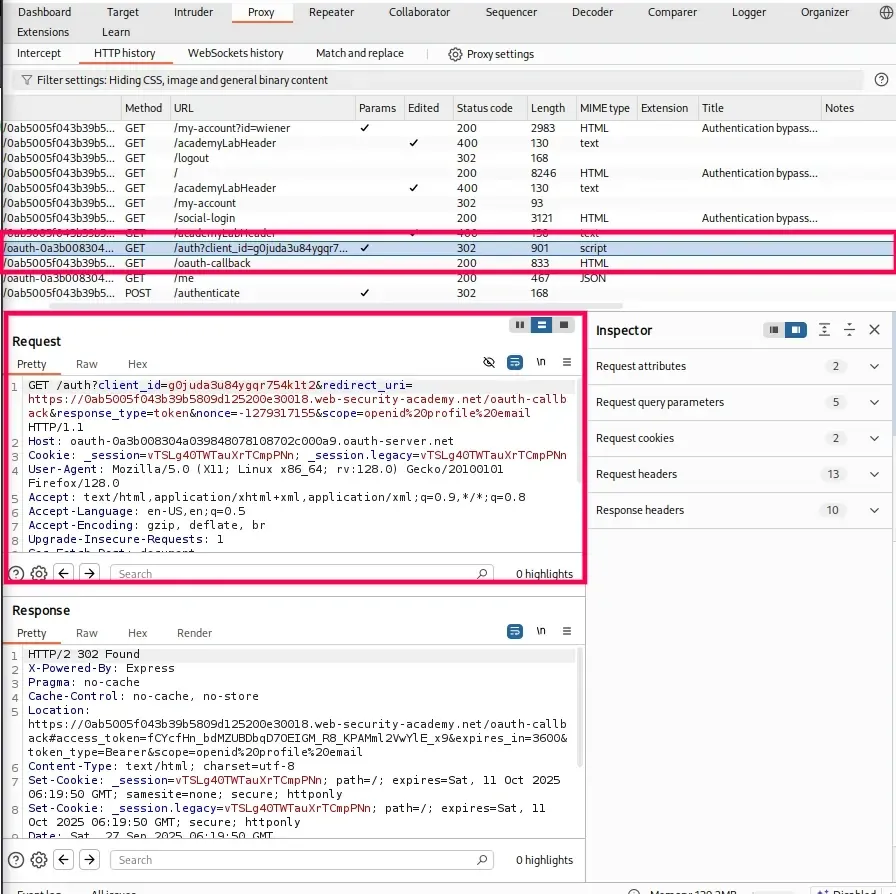Select the POST /authenticate history row
This screenshot has height=894, width=896.
tap(448, 293)
